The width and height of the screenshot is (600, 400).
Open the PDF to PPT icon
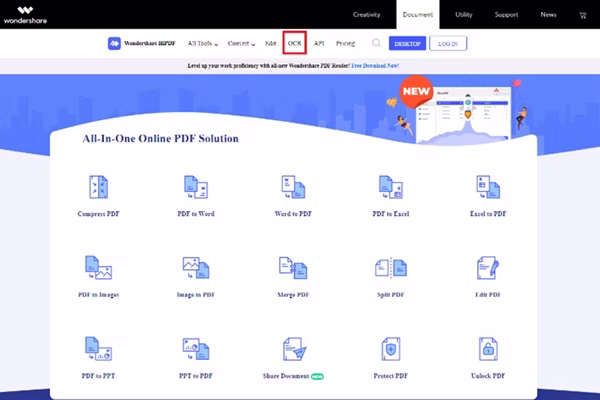point(98,349)
